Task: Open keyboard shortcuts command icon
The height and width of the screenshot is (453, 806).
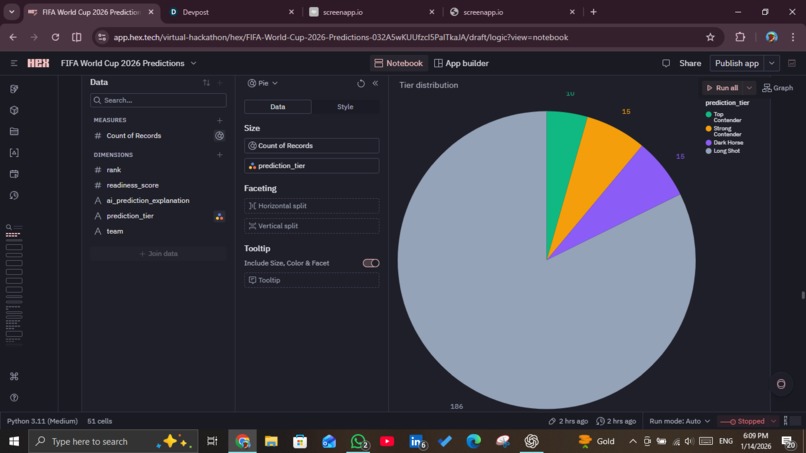Action: coord(14,376)
